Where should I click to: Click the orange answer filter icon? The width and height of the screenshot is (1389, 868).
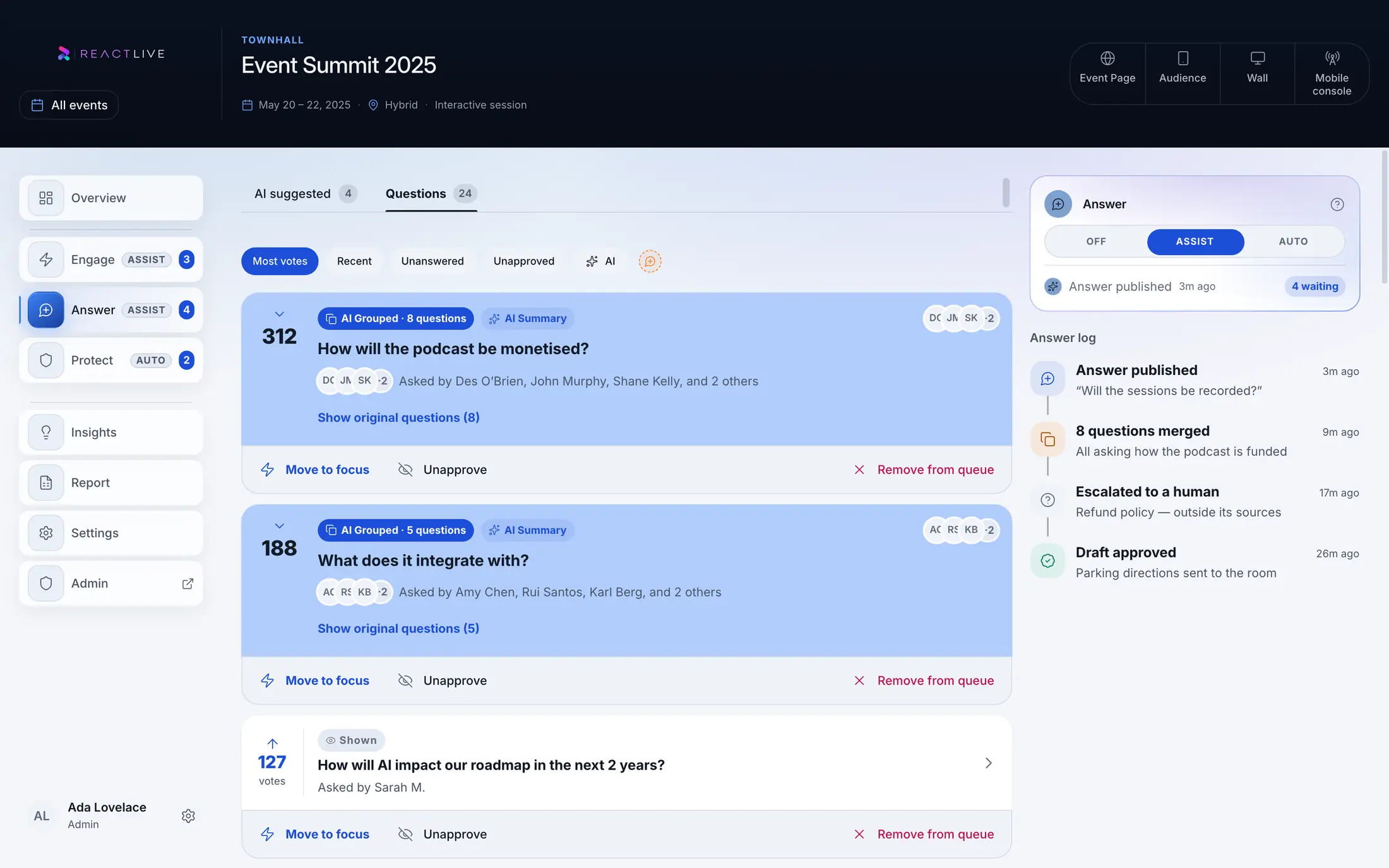[x=650, y=261]
